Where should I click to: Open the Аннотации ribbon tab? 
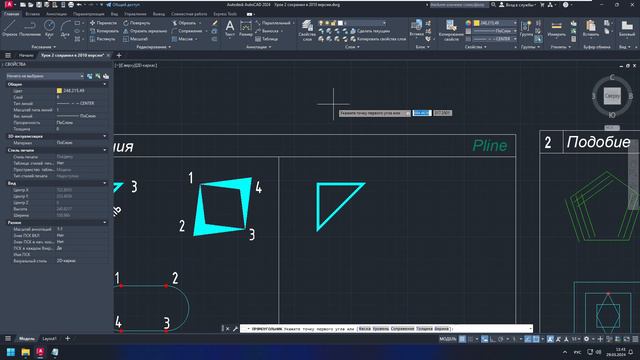pyautogui.click(x=56, y=14)
